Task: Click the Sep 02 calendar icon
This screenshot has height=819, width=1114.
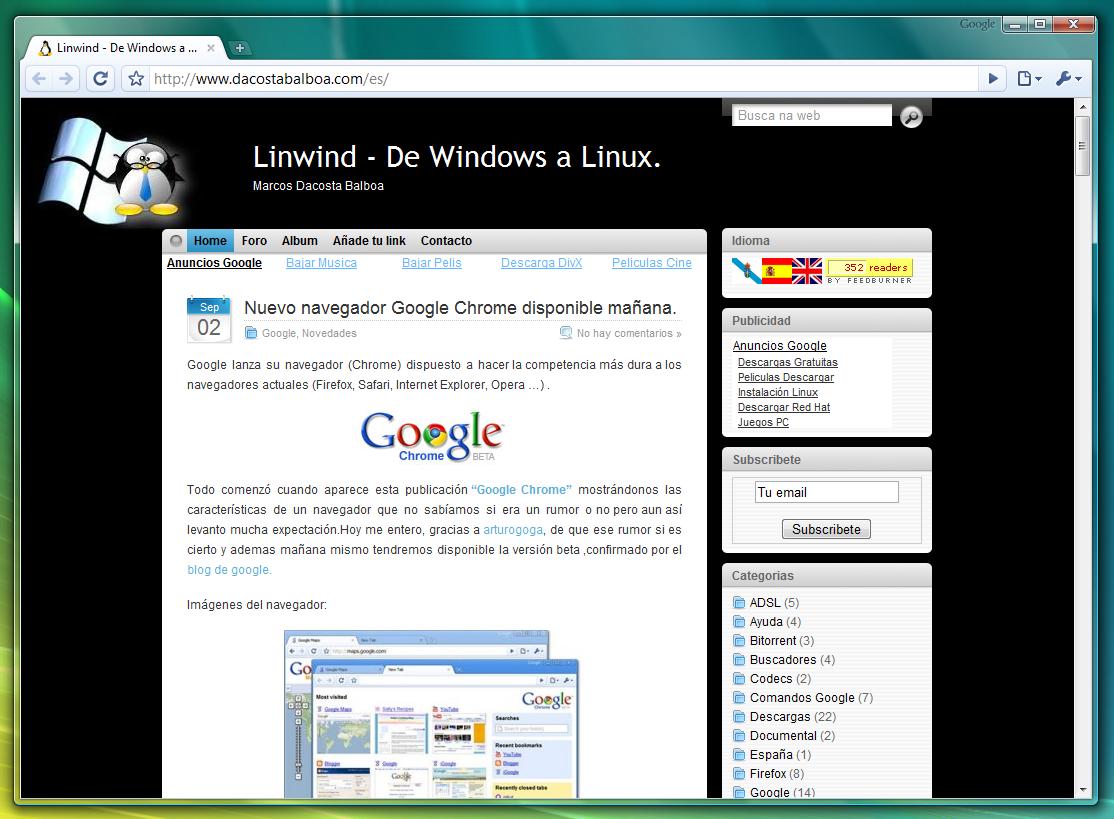Action: coord(209,319)
